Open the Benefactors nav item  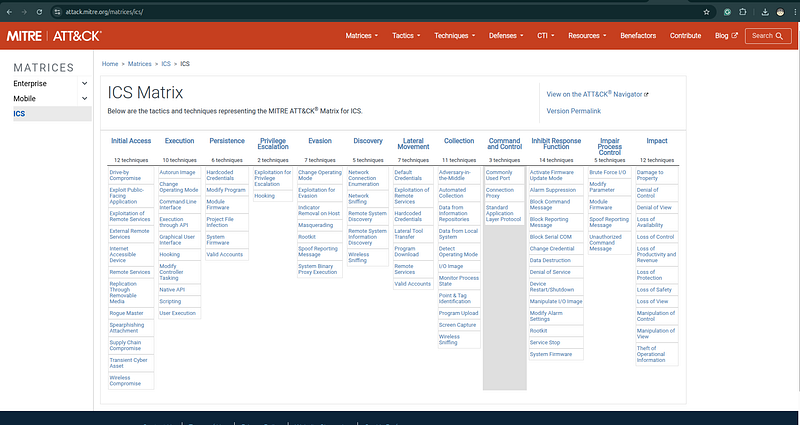(638, 36)
